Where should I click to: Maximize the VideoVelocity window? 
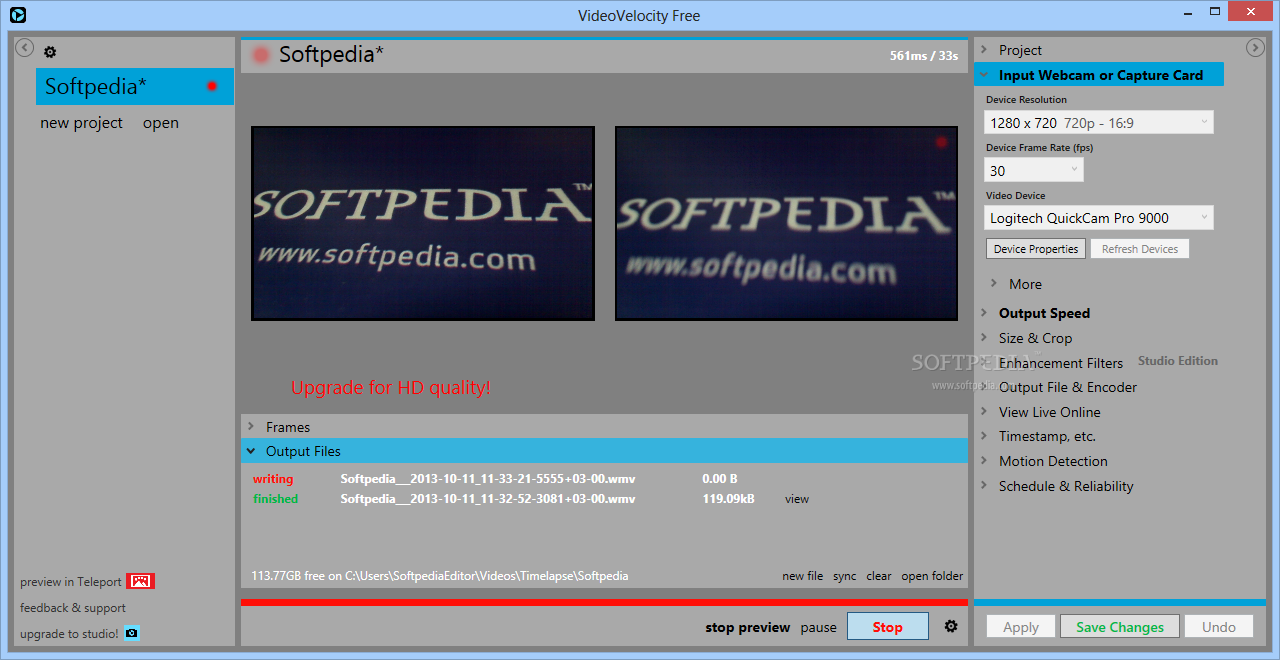1214,12
